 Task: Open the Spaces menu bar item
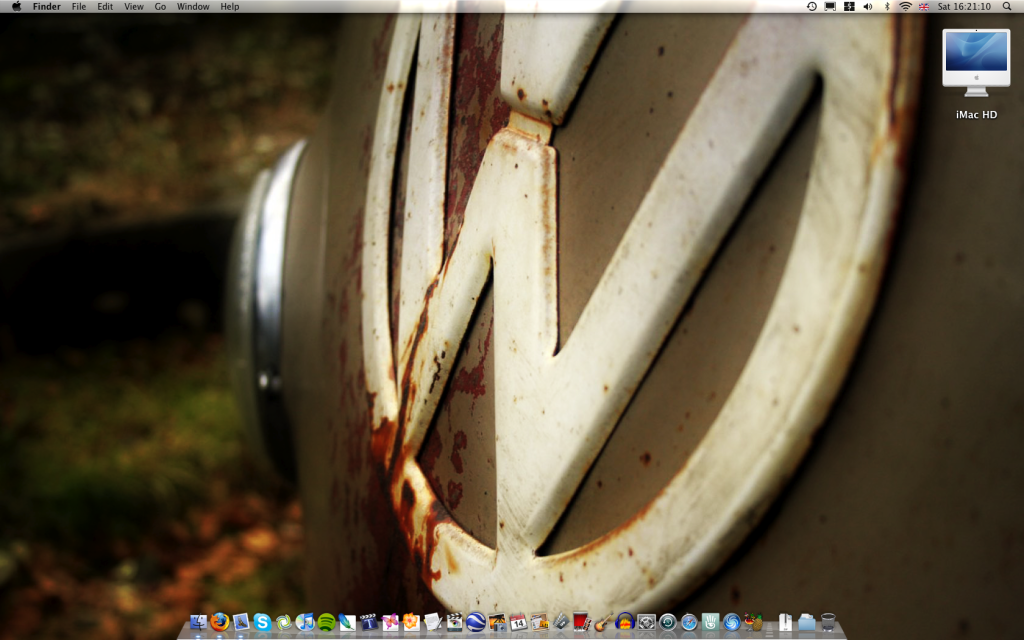click(x=849, y=7)
